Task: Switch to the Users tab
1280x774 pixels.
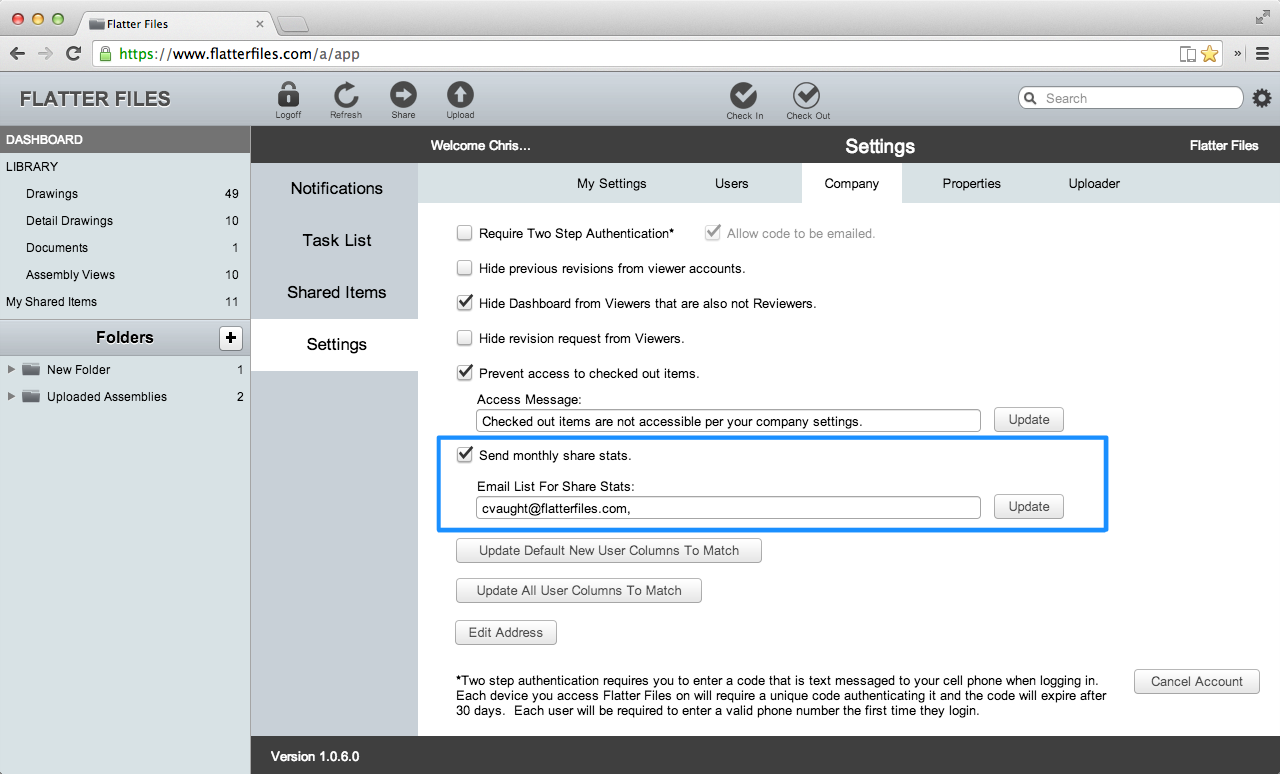Action: pyautogui.click(x=732, y=184)
